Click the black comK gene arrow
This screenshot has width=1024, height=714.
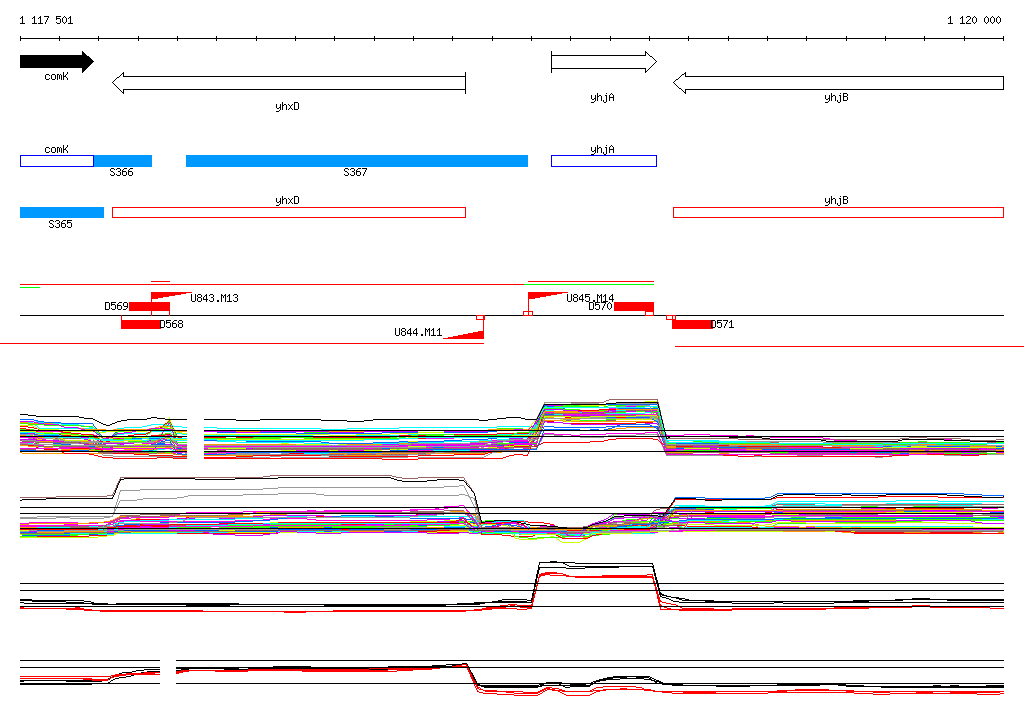tap(57, 62)
